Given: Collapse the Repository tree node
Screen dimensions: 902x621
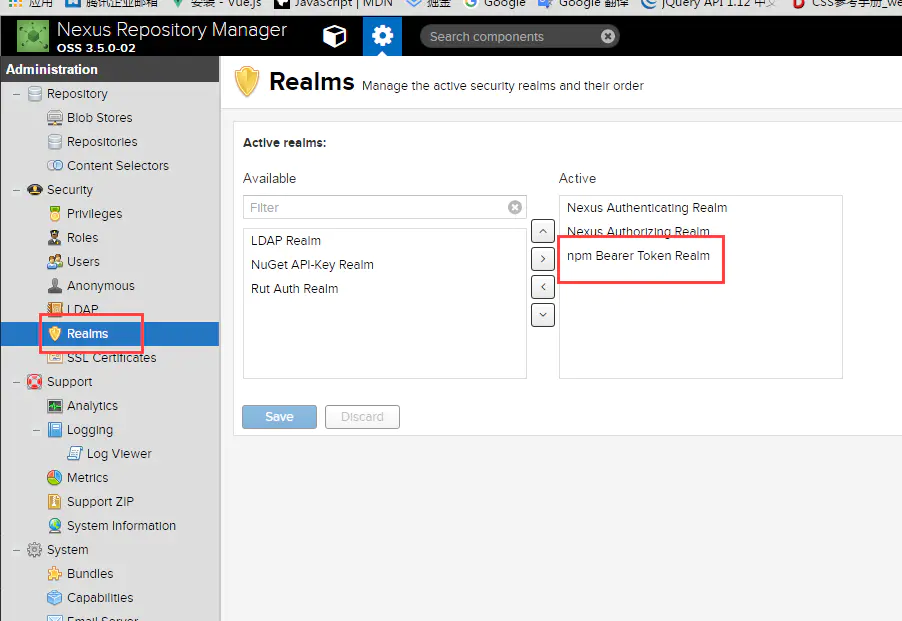Looking at the screenshot, I should pos(17,94).
